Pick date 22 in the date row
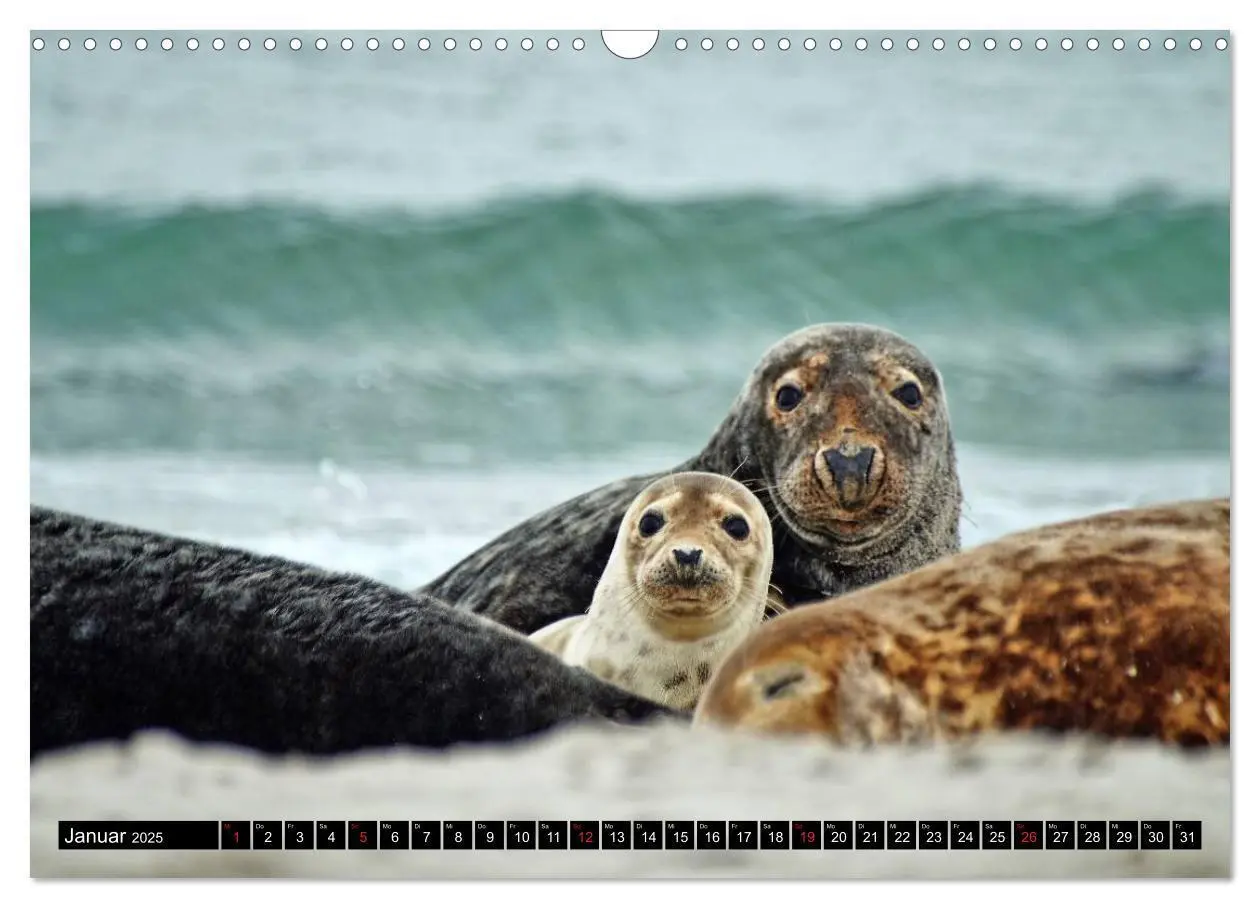The height and width of the screenshot is (908, 1260). (901, 836)
